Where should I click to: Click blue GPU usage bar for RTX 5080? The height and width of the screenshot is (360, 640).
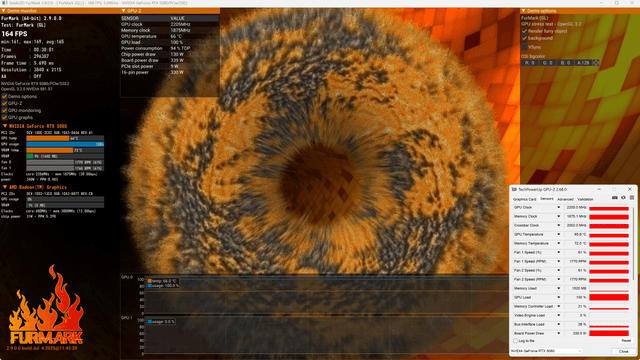pos(65,144)
